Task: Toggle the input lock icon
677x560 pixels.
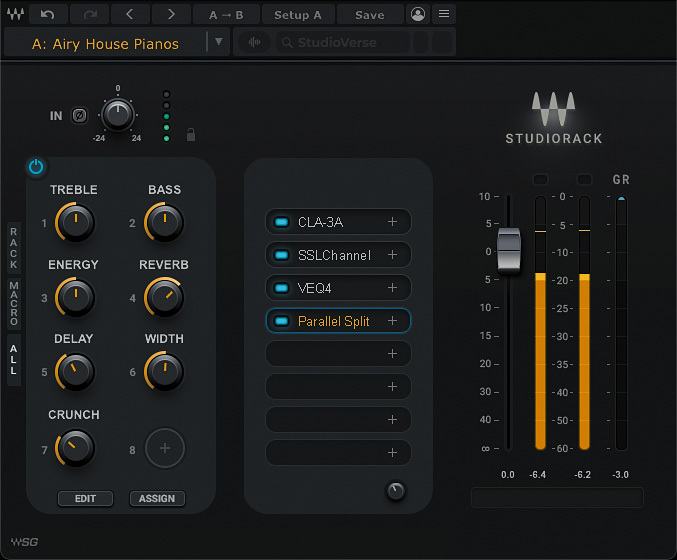Action: (x=191, y=134)
